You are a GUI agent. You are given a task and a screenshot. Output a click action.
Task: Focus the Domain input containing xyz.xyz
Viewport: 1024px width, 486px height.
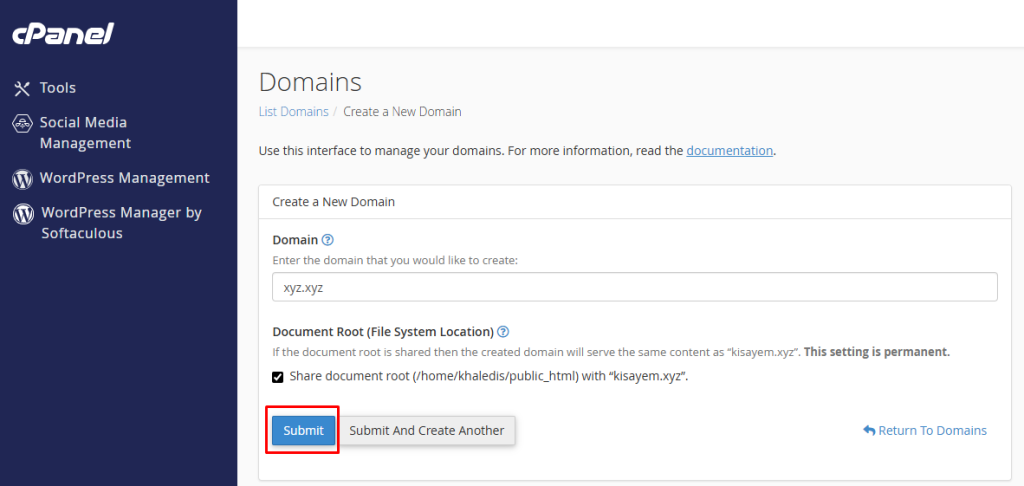pos(634,287)
